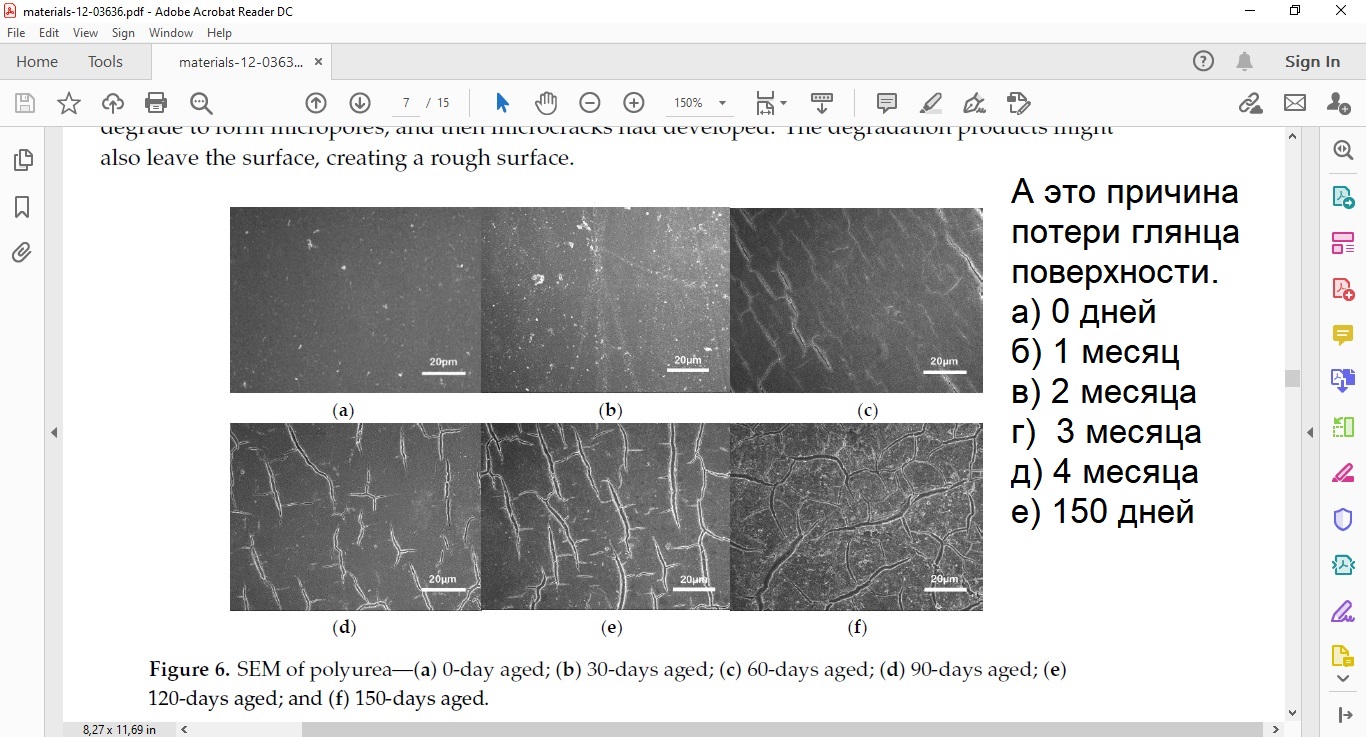Select the Hand pan tool
The image size is (1366, 737).
545,103
